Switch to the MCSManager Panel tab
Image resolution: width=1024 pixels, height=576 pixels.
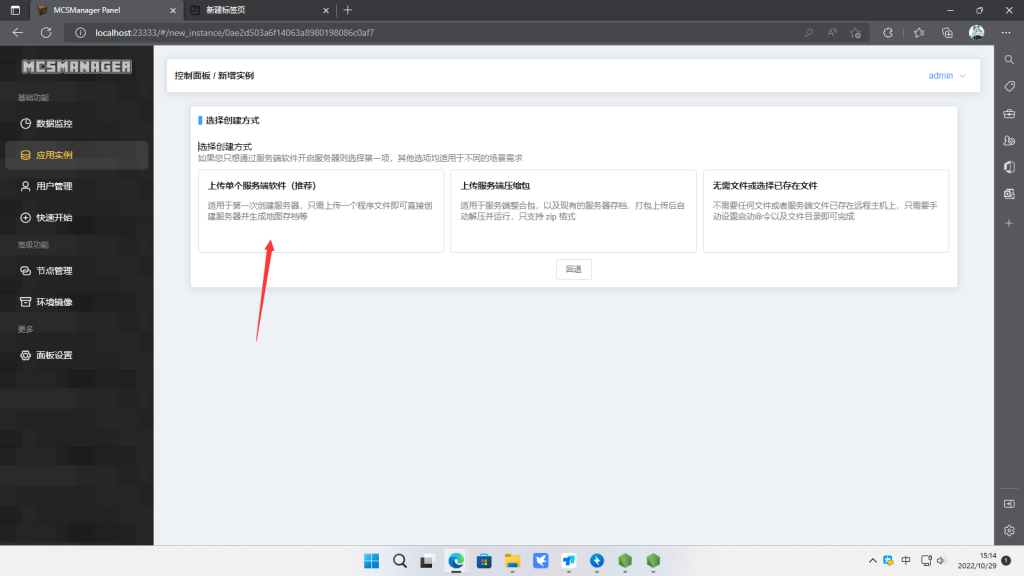coord(90,12)
